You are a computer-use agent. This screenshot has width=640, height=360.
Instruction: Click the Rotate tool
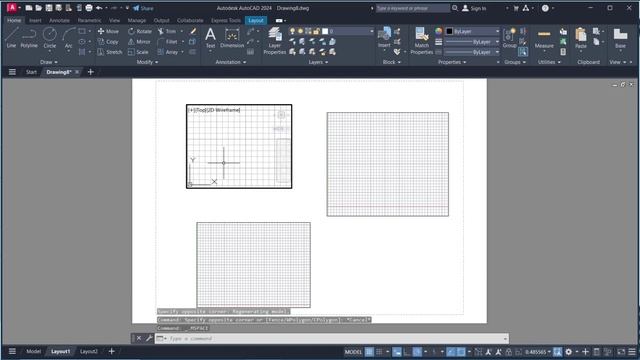[140, 31]
